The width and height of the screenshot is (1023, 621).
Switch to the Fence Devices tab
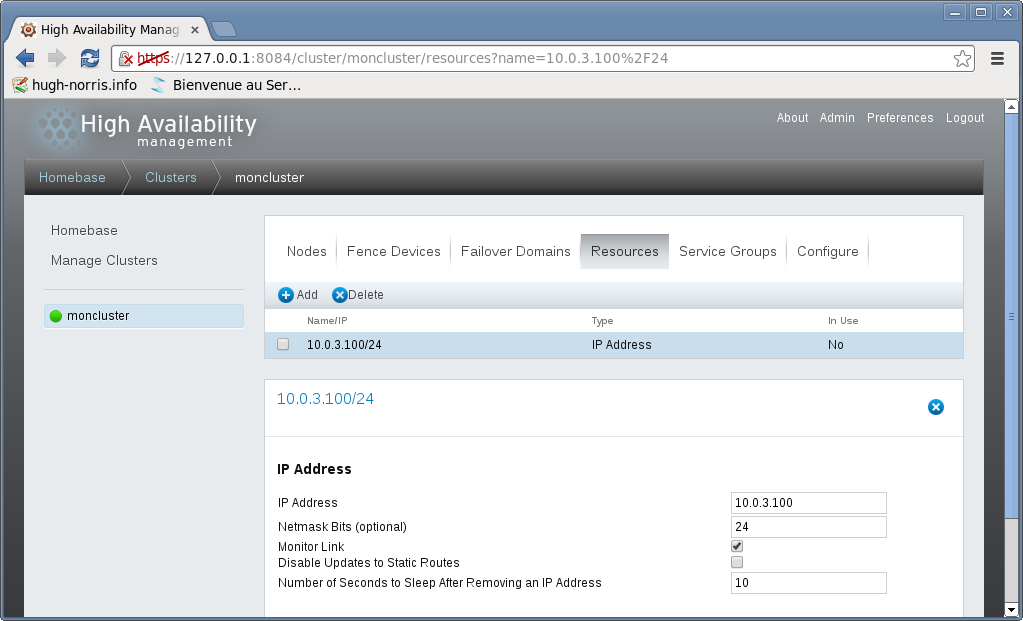click(x=393, y=251)
